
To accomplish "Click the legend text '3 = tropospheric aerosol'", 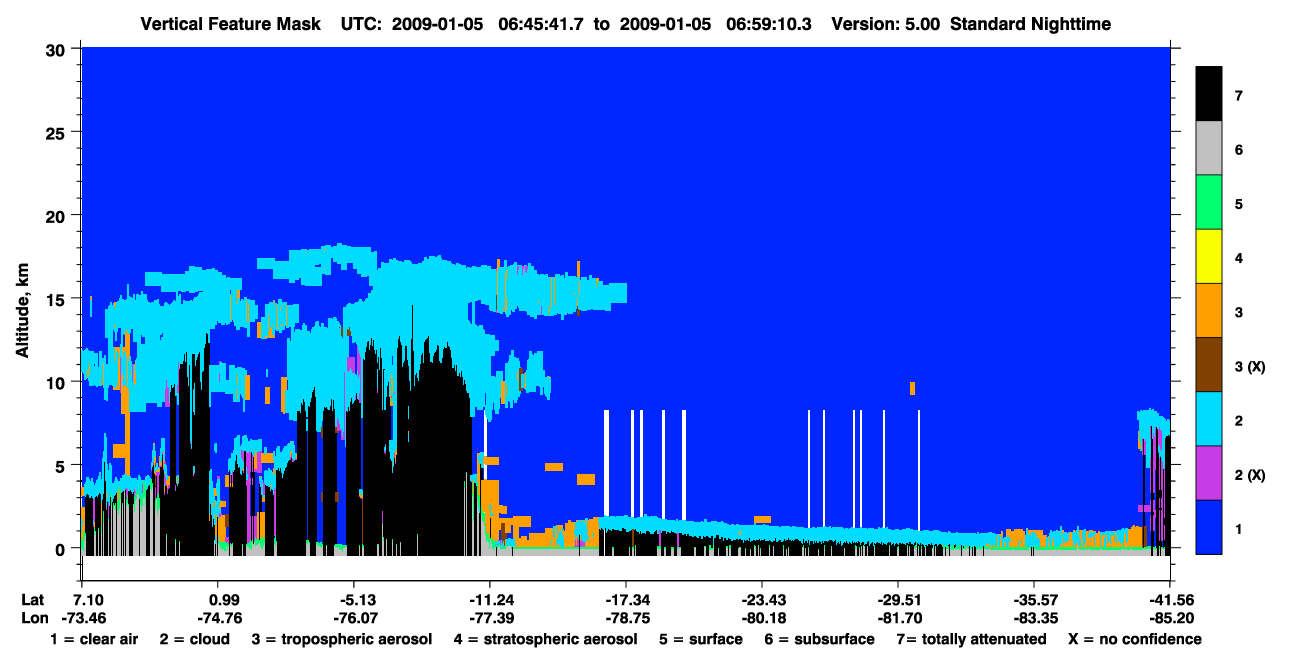I will click(341, 639).
